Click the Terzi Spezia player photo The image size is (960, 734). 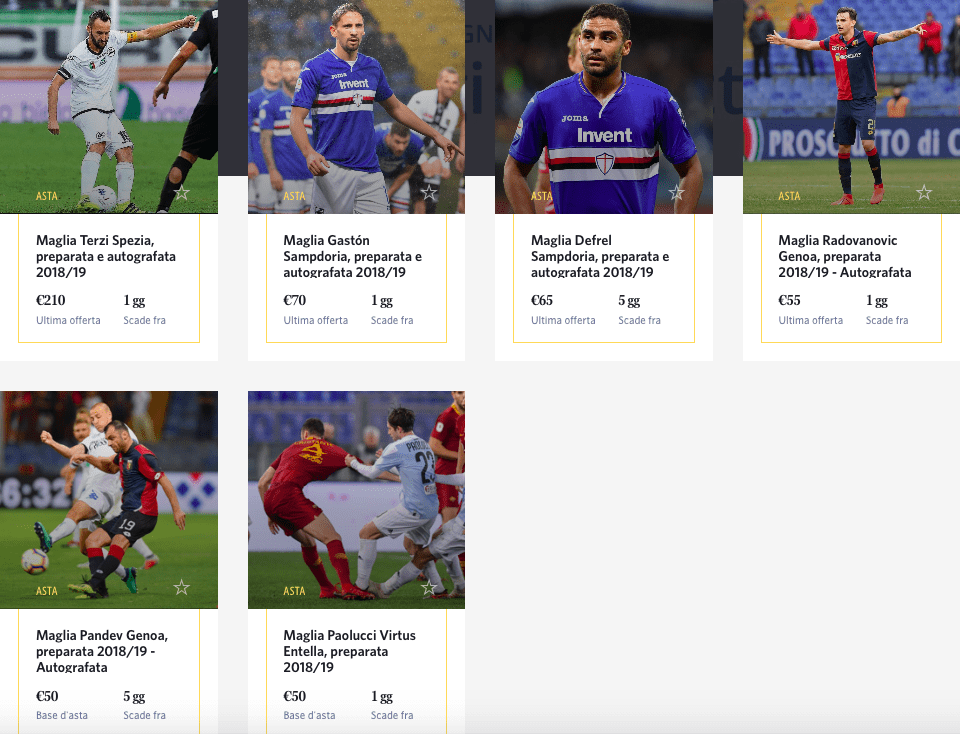coord(109,107)
